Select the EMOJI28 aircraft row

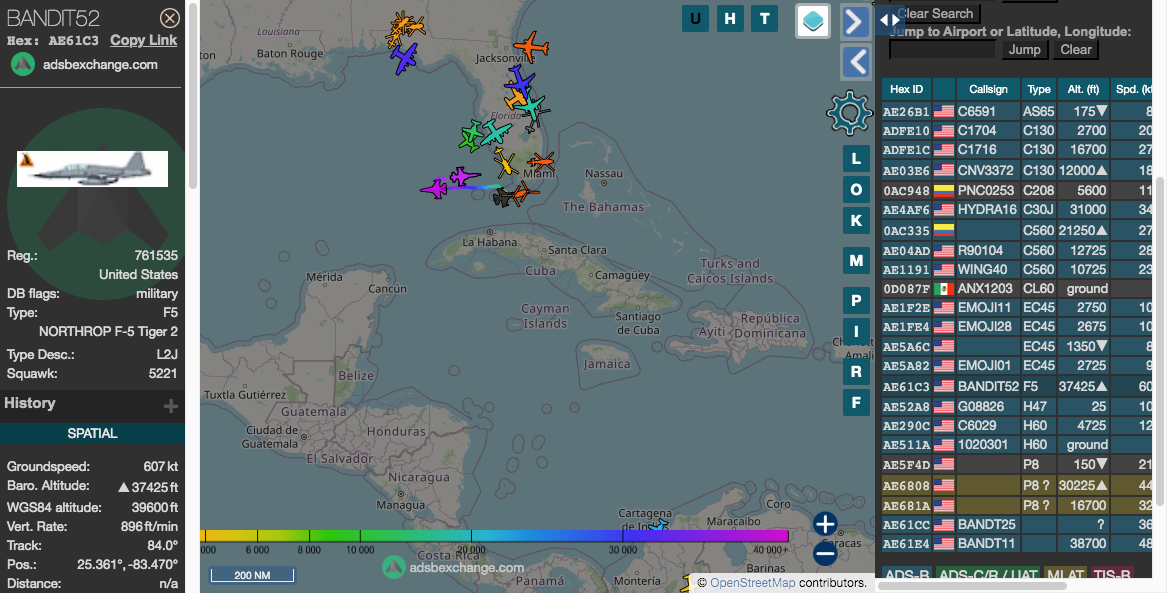click(x=1017, y=327)
